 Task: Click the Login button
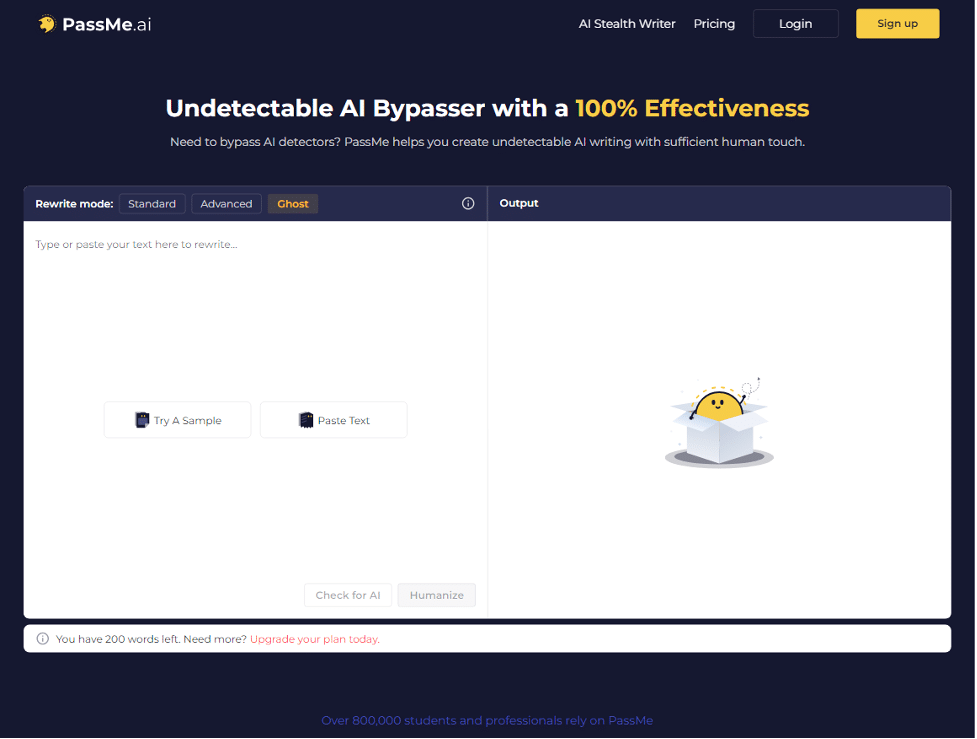tap(795, 23)
